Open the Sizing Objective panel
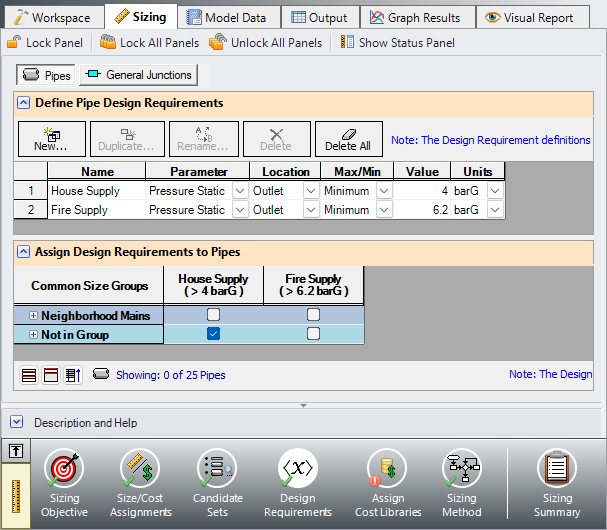Screen dimensions: 607x530 [64, 482]
